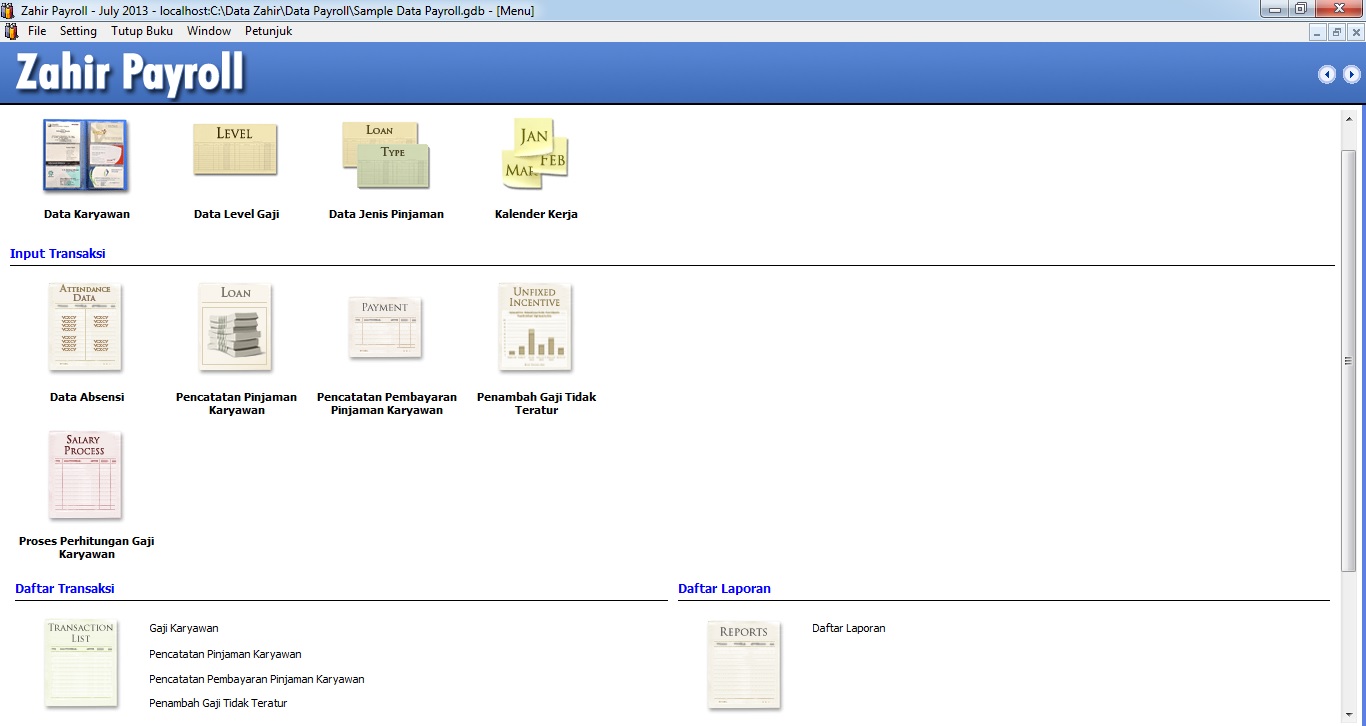
Task: Click the vertical scrollbar down arrow
Action: [1348, 716]
